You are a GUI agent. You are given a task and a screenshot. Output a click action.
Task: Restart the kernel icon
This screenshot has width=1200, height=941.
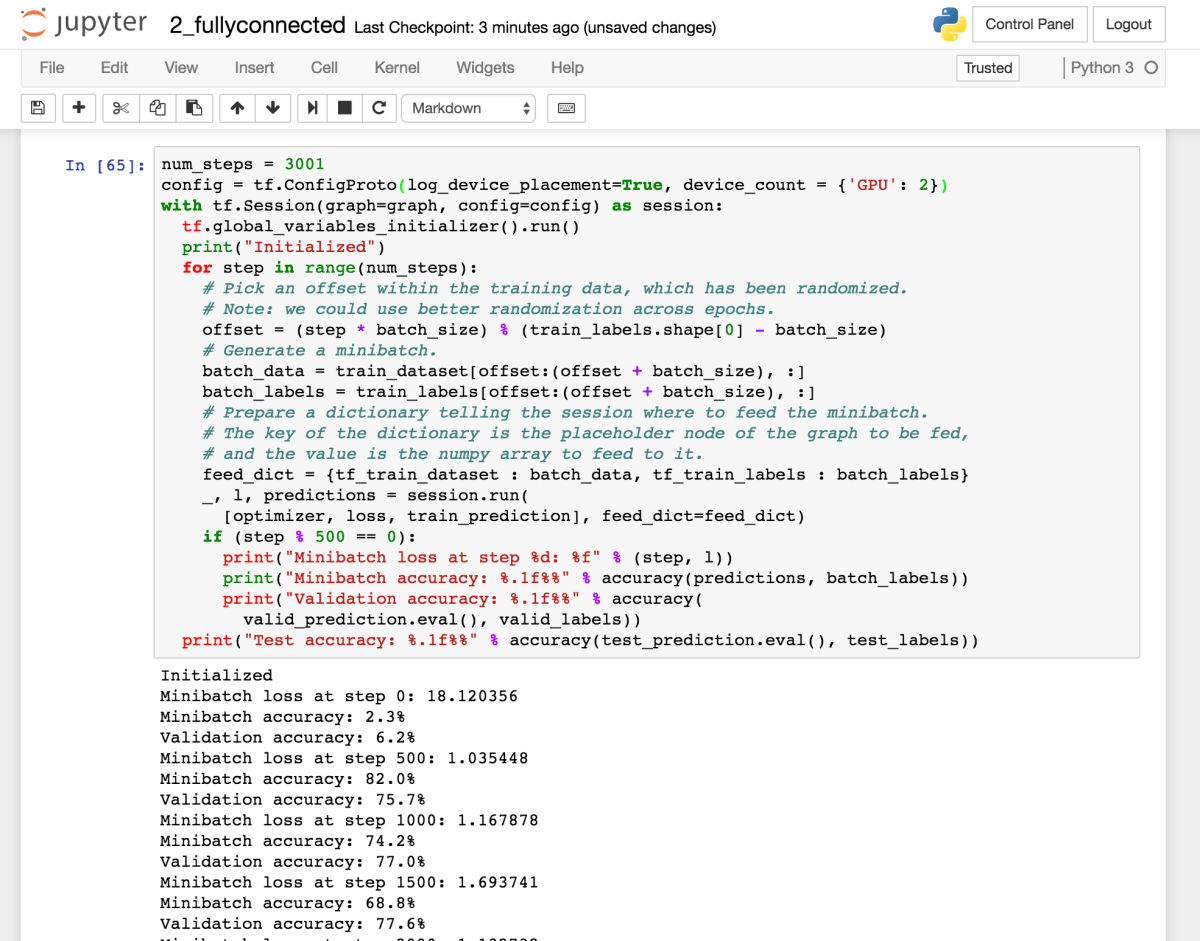378,108
